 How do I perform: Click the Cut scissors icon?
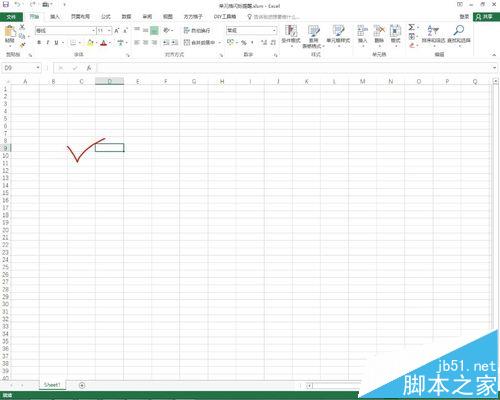[22, 27]
